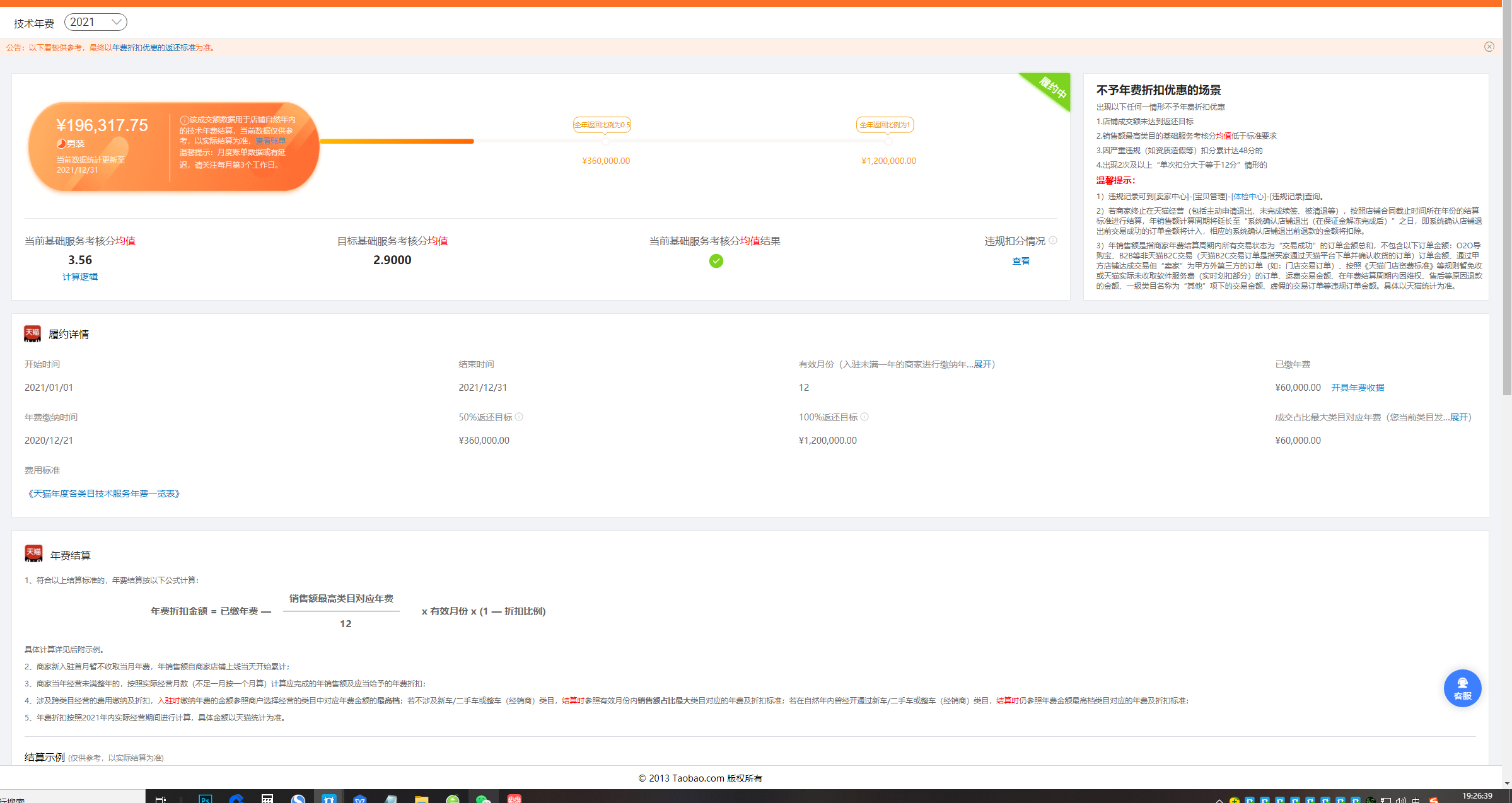
Task: Click the system clock showing 19:26:39
Action: coord(1477,796)
